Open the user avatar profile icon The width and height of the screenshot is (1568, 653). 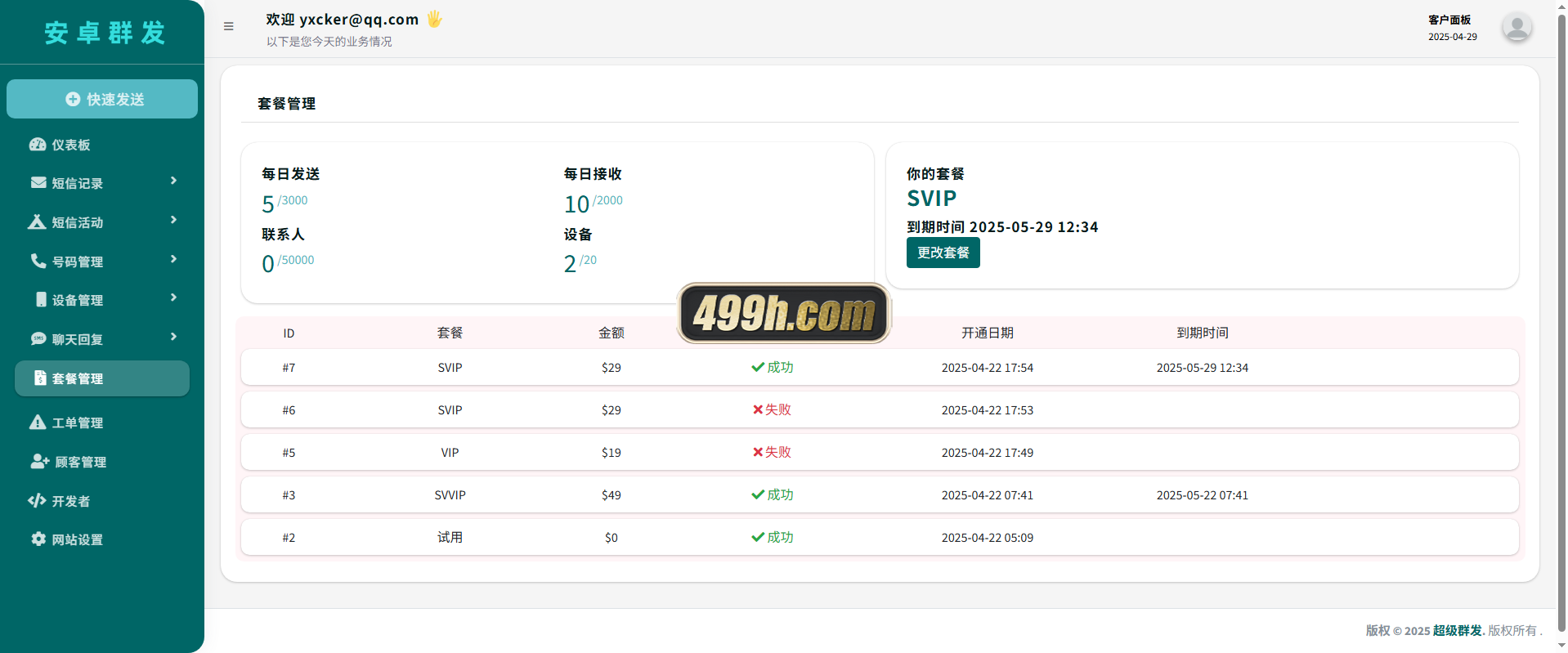(1516, 28)
